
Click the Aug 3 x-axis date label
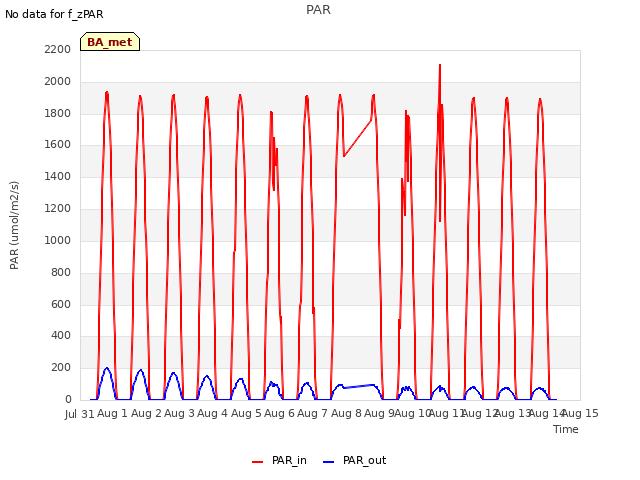(x=180, y=413)
